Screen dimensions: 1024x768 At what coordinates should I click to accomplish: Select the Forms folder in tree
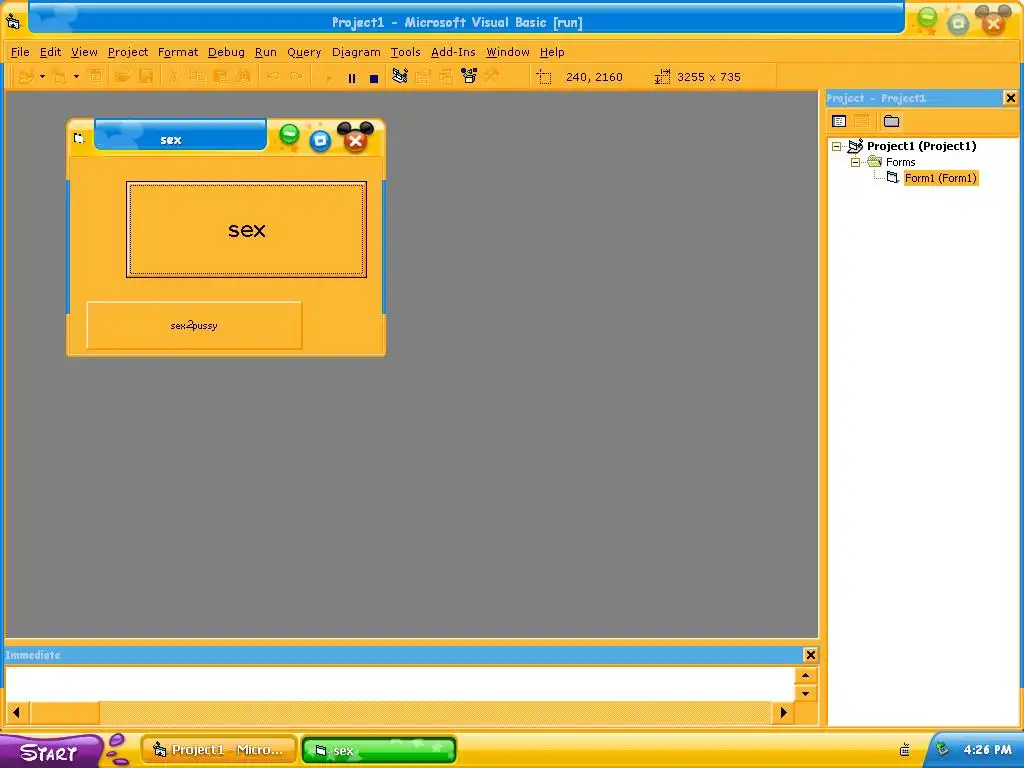coord(901,162)
